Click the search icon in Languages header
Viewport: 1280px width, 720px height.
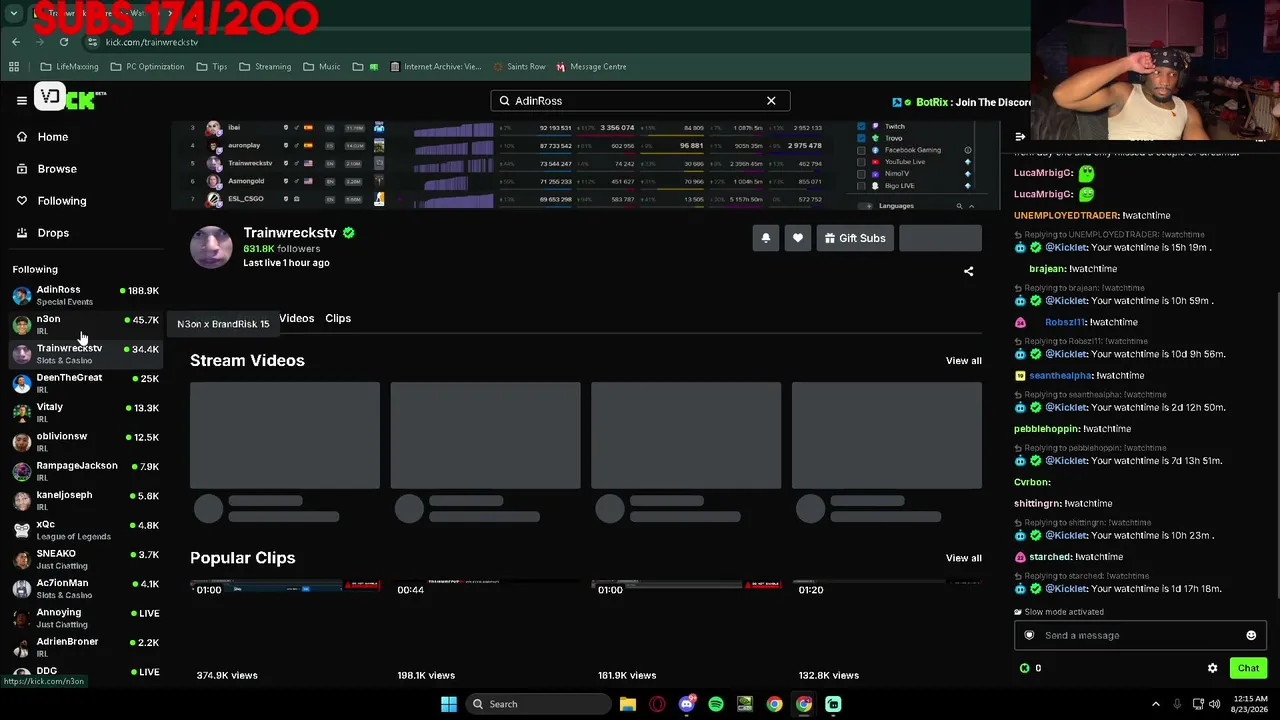(x=959, y=206)
